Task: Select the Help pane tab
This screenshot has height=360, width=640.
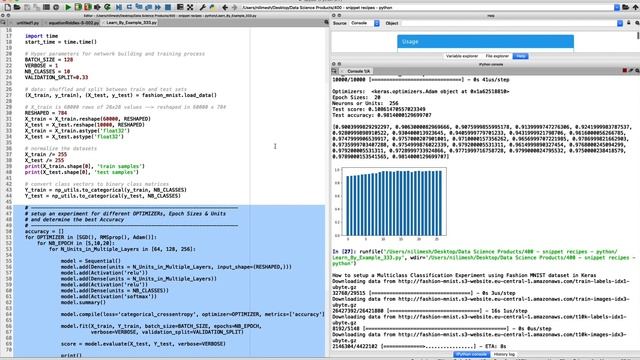Action: tap(520, 56)
